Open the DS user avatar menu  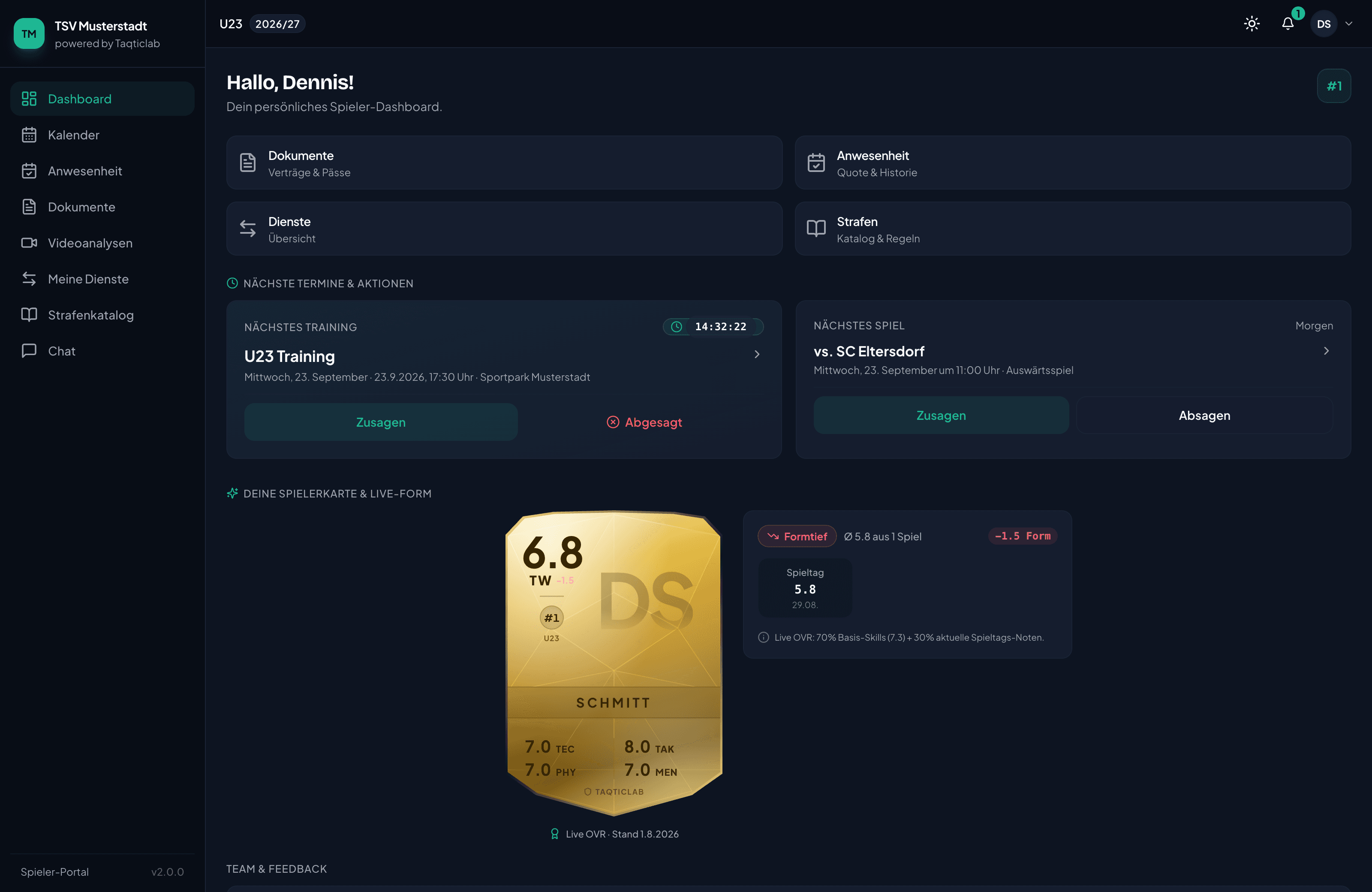coord(1324,24)
